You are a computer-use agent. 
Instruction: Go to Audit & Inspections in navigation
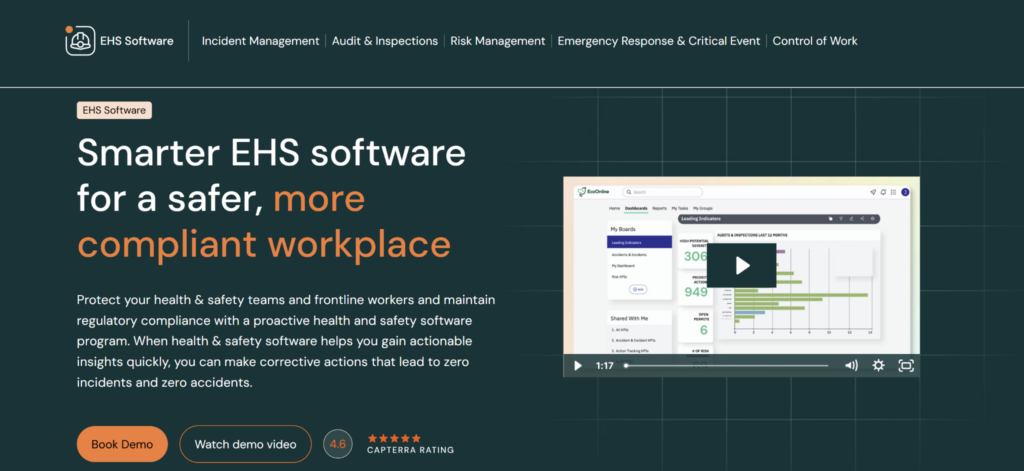click(385, 41)
